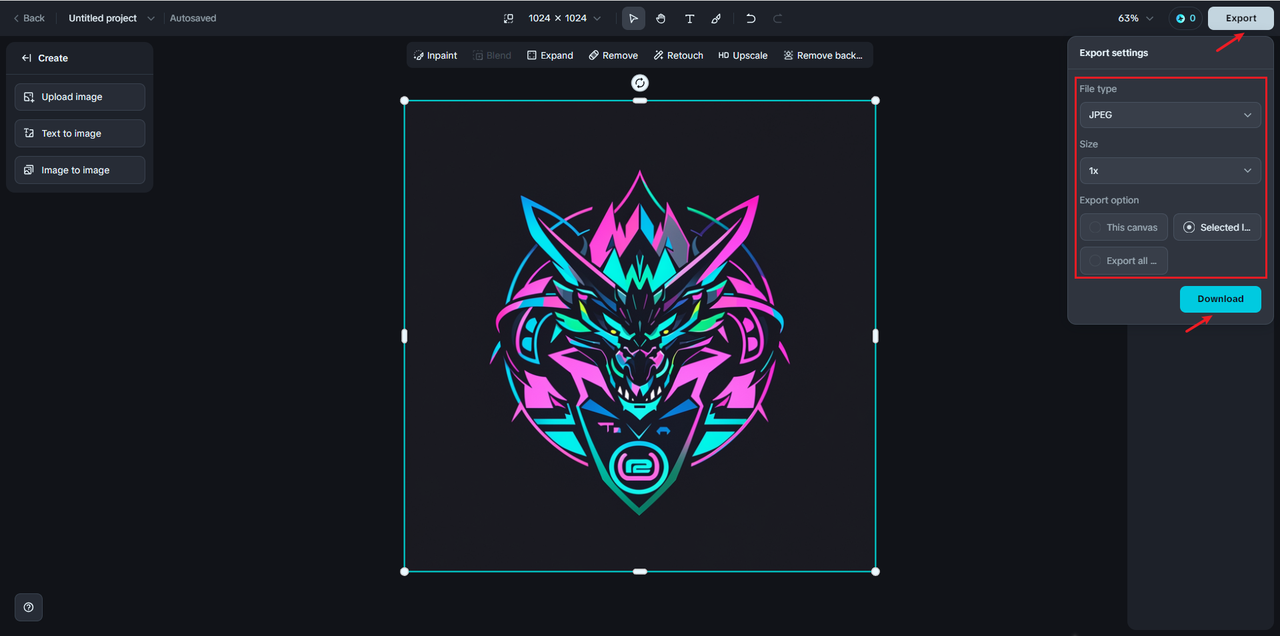Open the Size 1x dropdown
Image resolution: width=1280 pixels, height=636 pixels.
click(1170, 171)
